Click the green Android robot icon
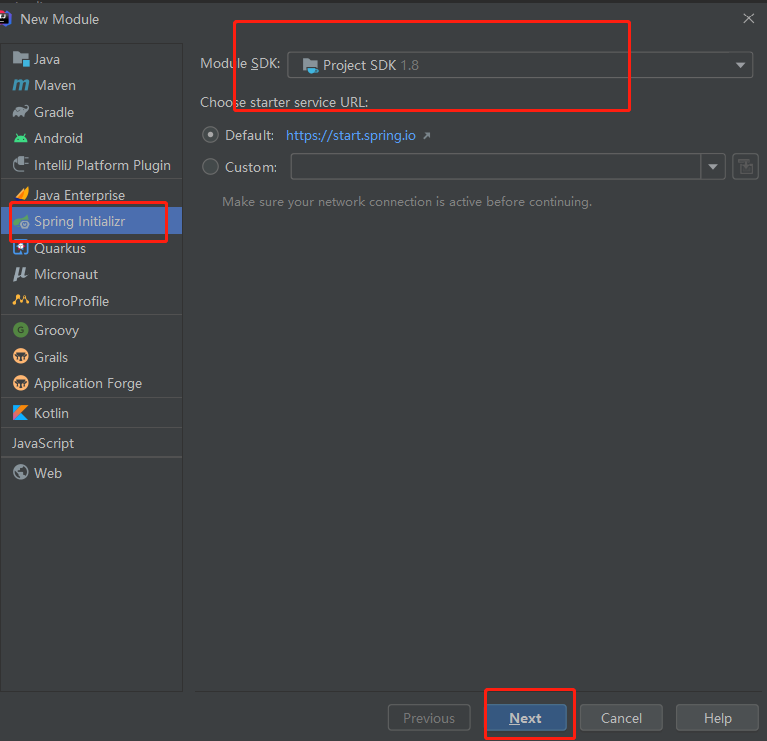This screenshot has height=741, width=767. click(21, 138)
